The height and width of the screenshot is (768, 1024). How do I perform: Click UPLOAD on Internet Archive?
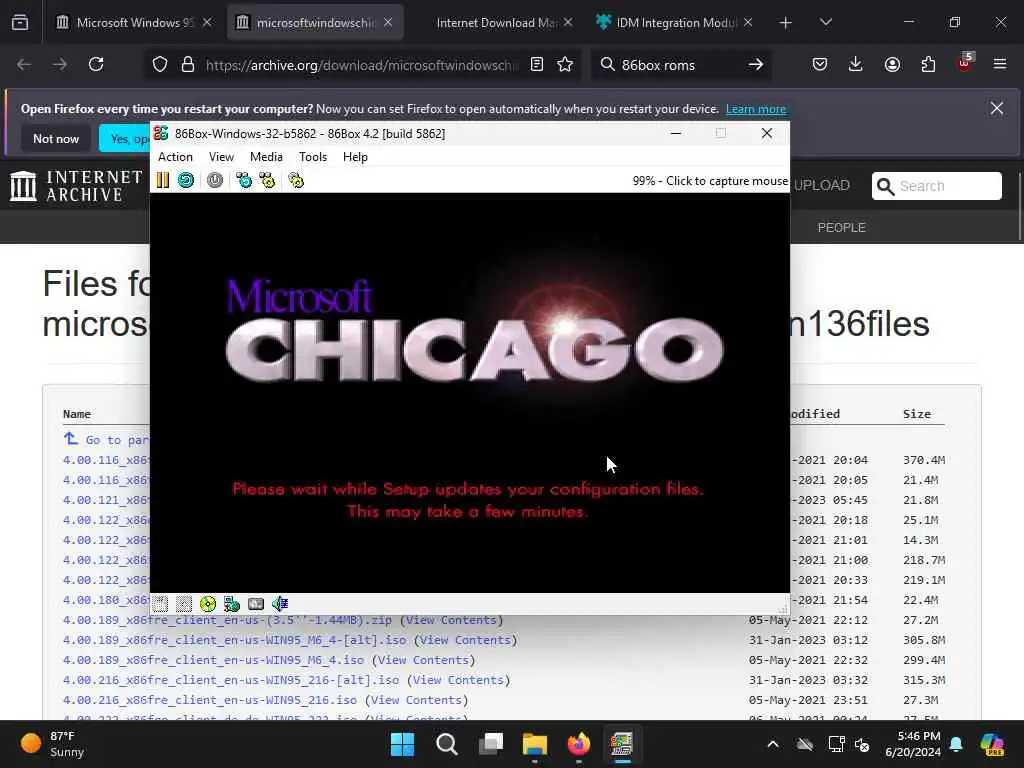coord(822,185)
